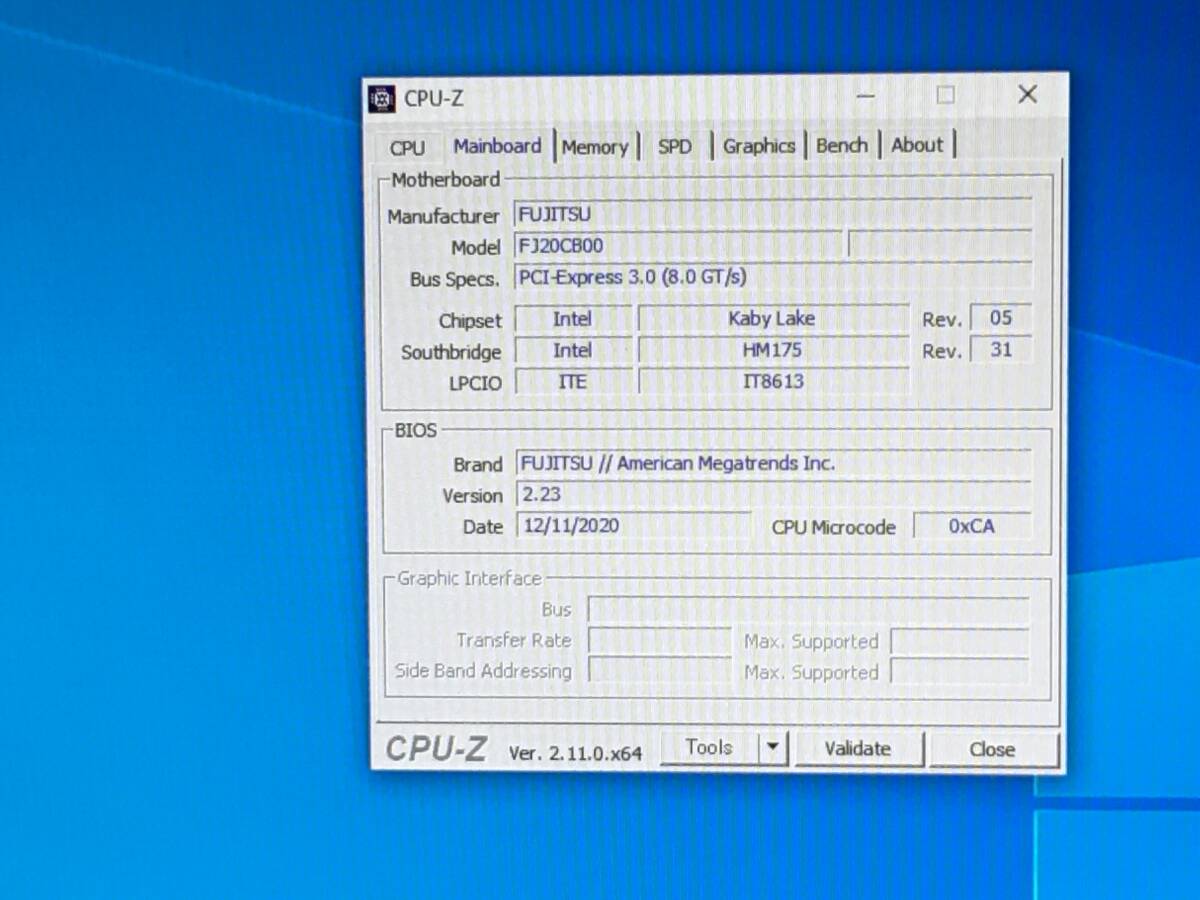Viewport: 1200px width, 900px height.
Task: Open the About tab
Action: click(917, 145)
